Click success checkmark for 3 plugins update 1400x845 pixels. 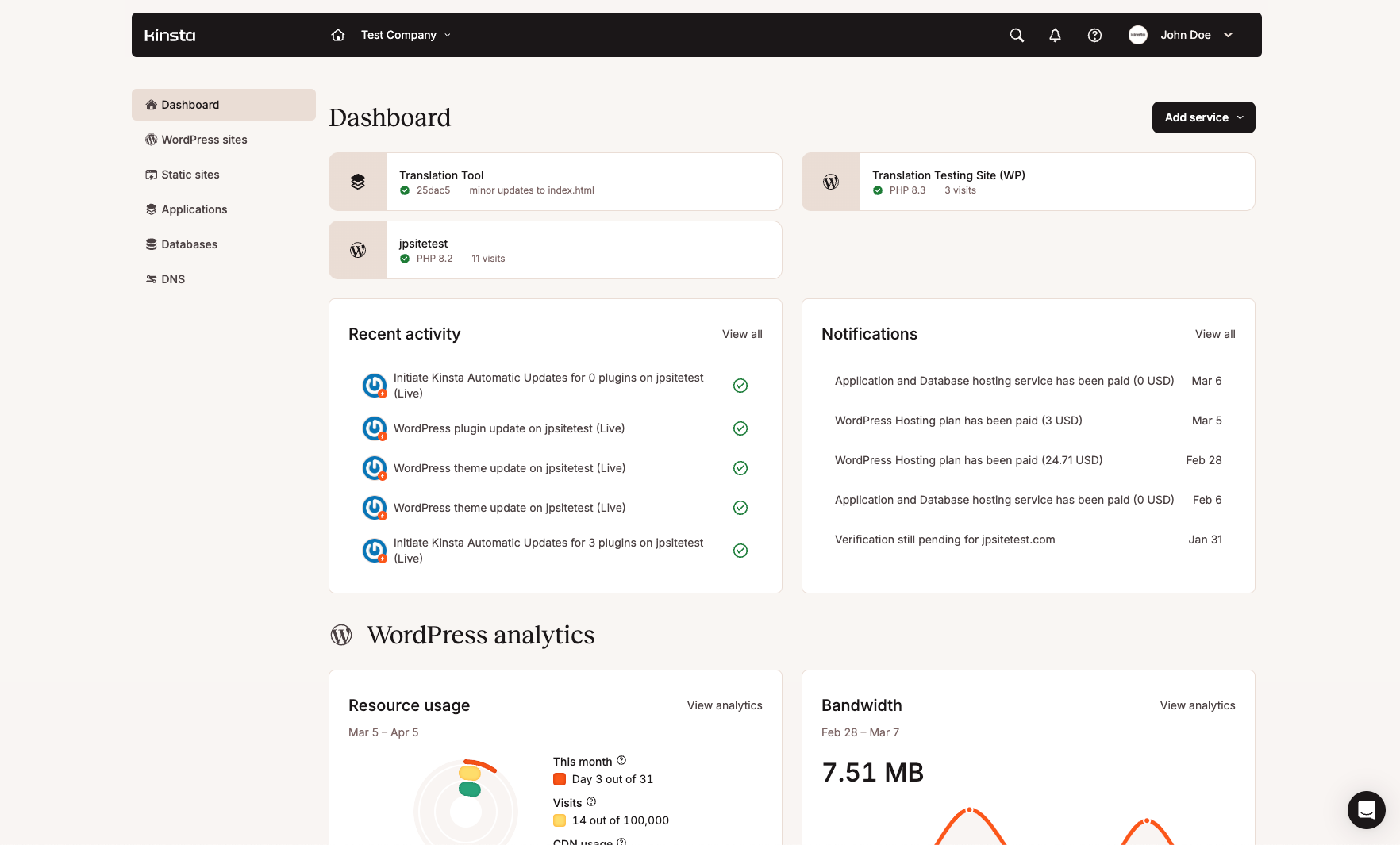point(740,551)
